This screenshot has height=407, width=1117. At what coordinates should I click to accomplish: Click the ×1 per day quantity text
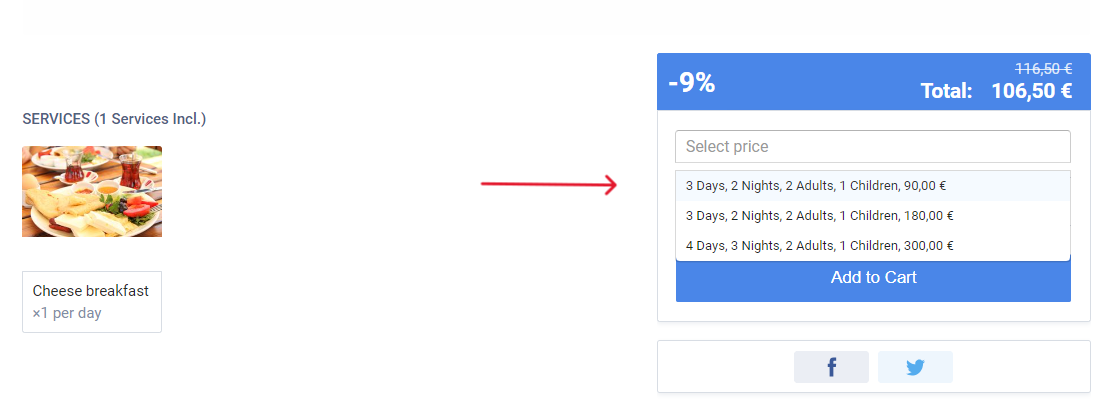pos(67,313)
